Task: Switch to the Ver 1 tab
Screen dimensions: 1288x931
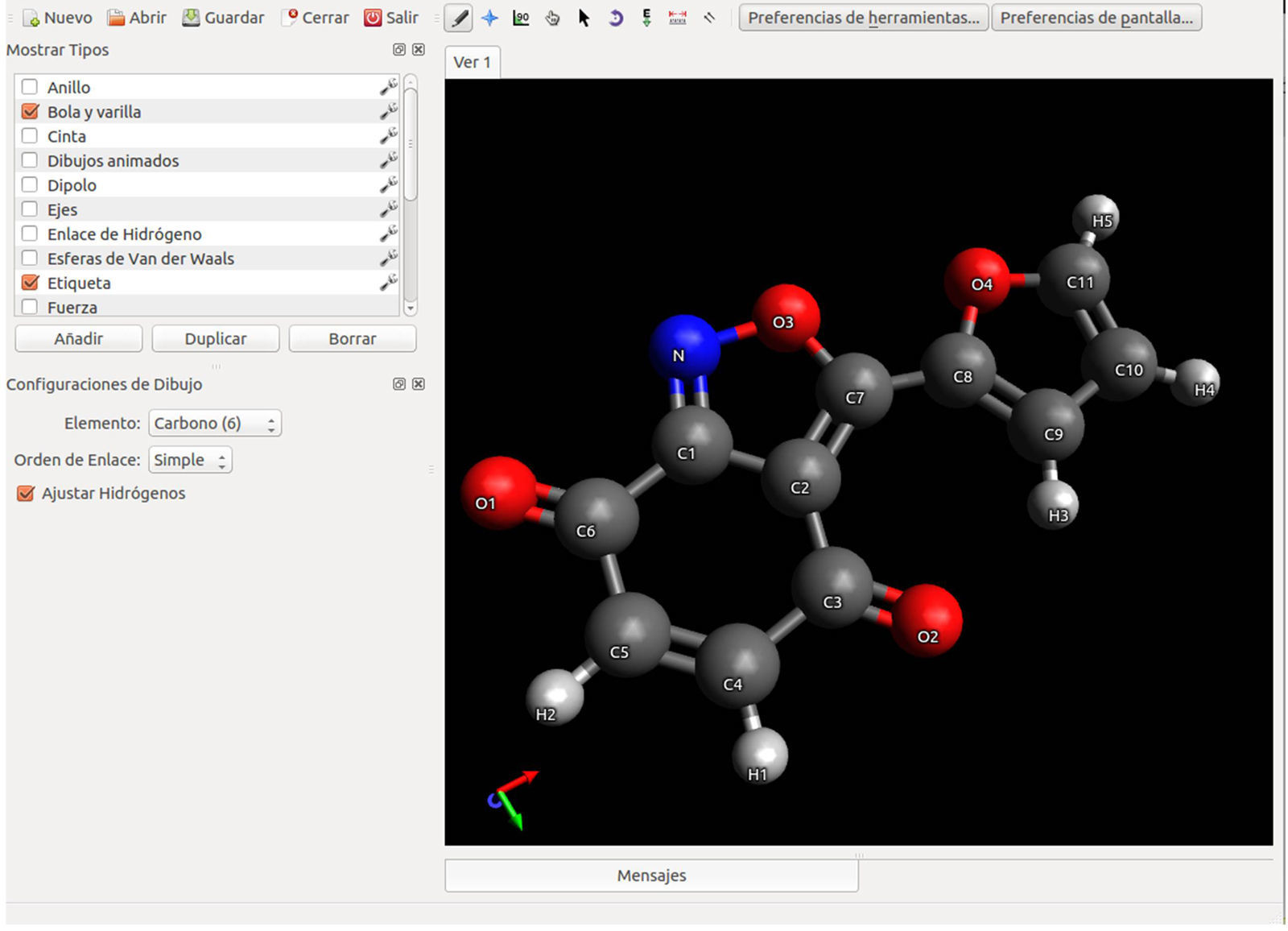Action: 472,62
